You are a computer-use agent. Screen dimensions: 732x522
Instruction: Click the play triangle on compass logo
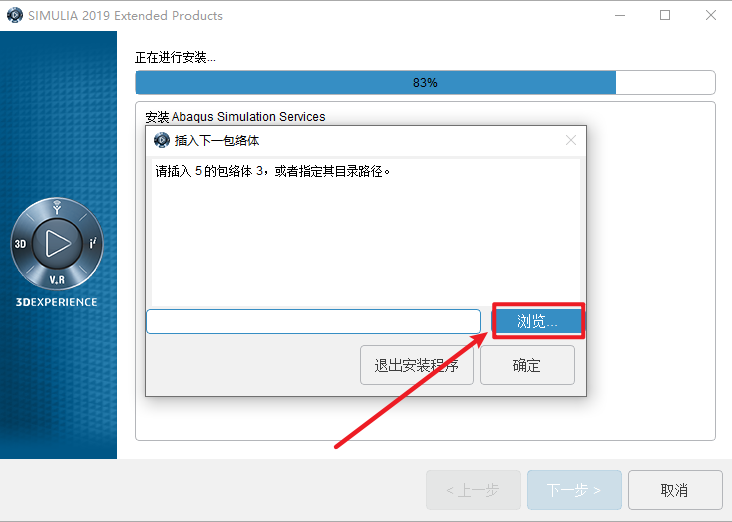click(57, 243)
